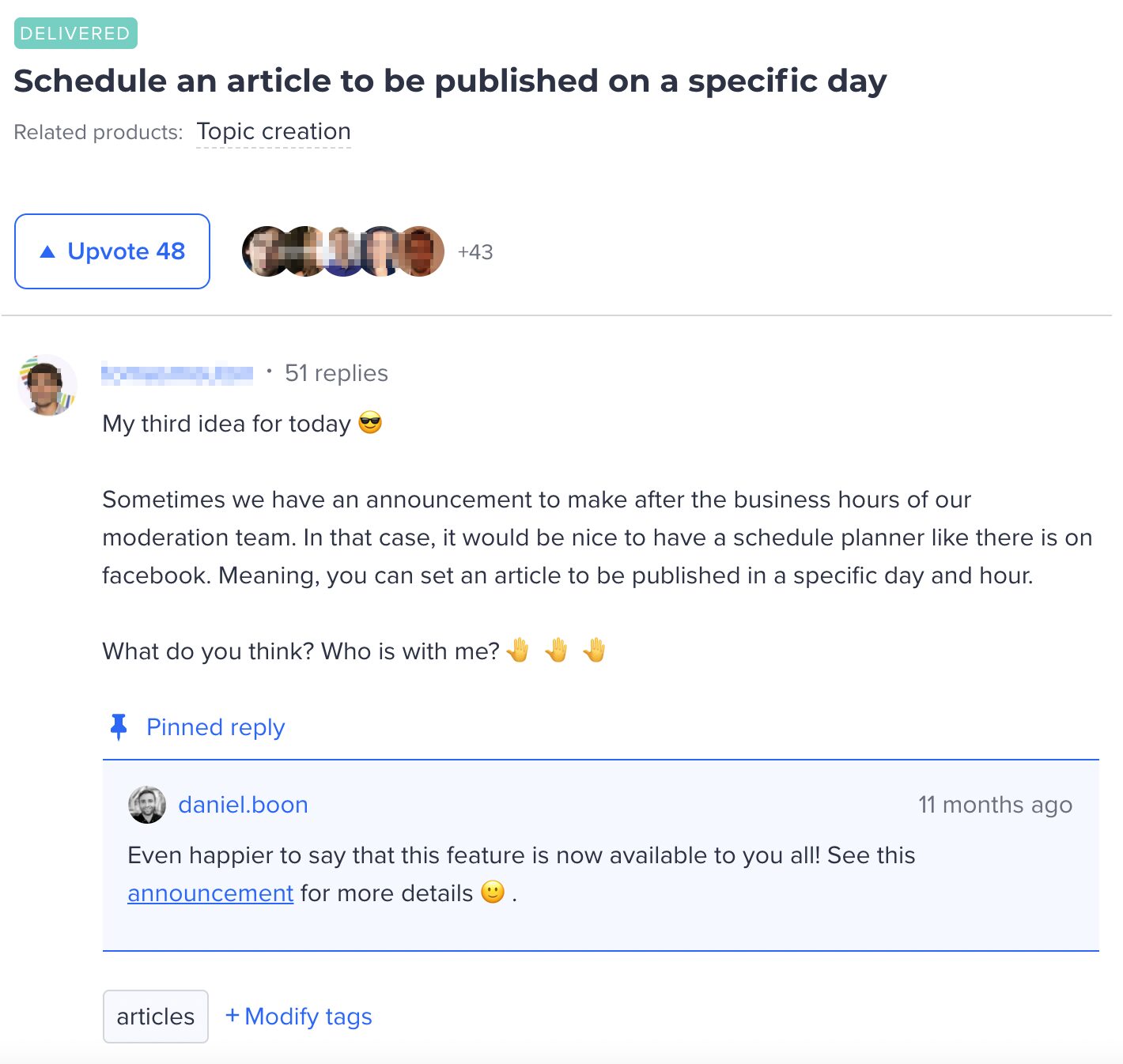1123x1064 pixels.
Task: Follow the announcement hyperlink
Action: pyautogui.click(x=210, y=893)
